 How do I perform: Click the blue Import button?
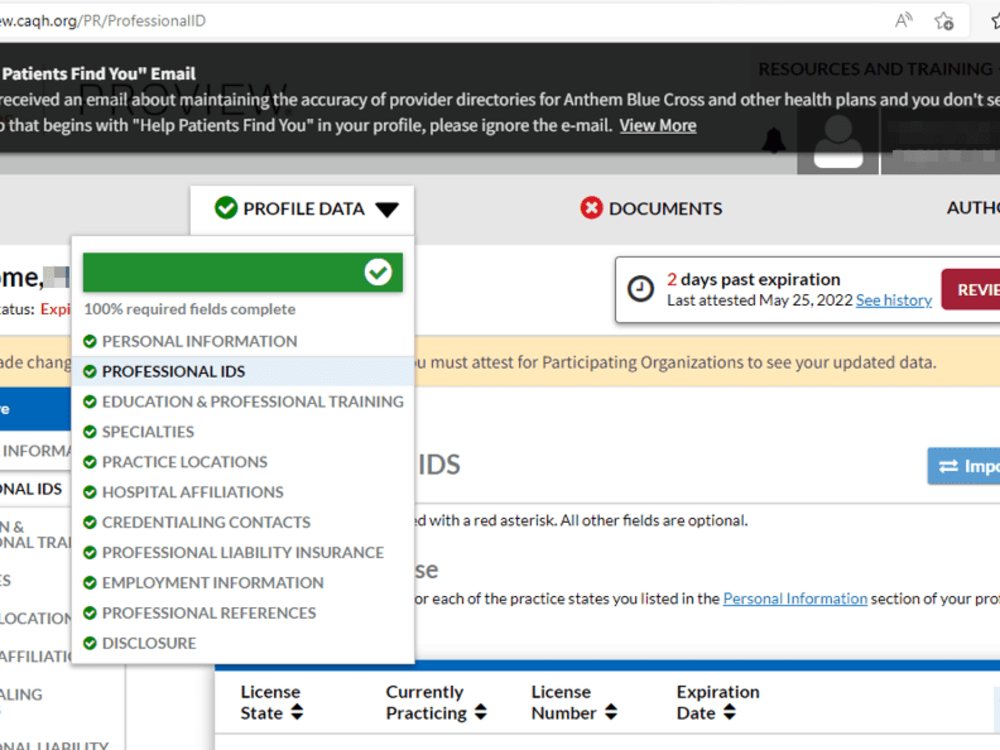[x=964, y=466]
